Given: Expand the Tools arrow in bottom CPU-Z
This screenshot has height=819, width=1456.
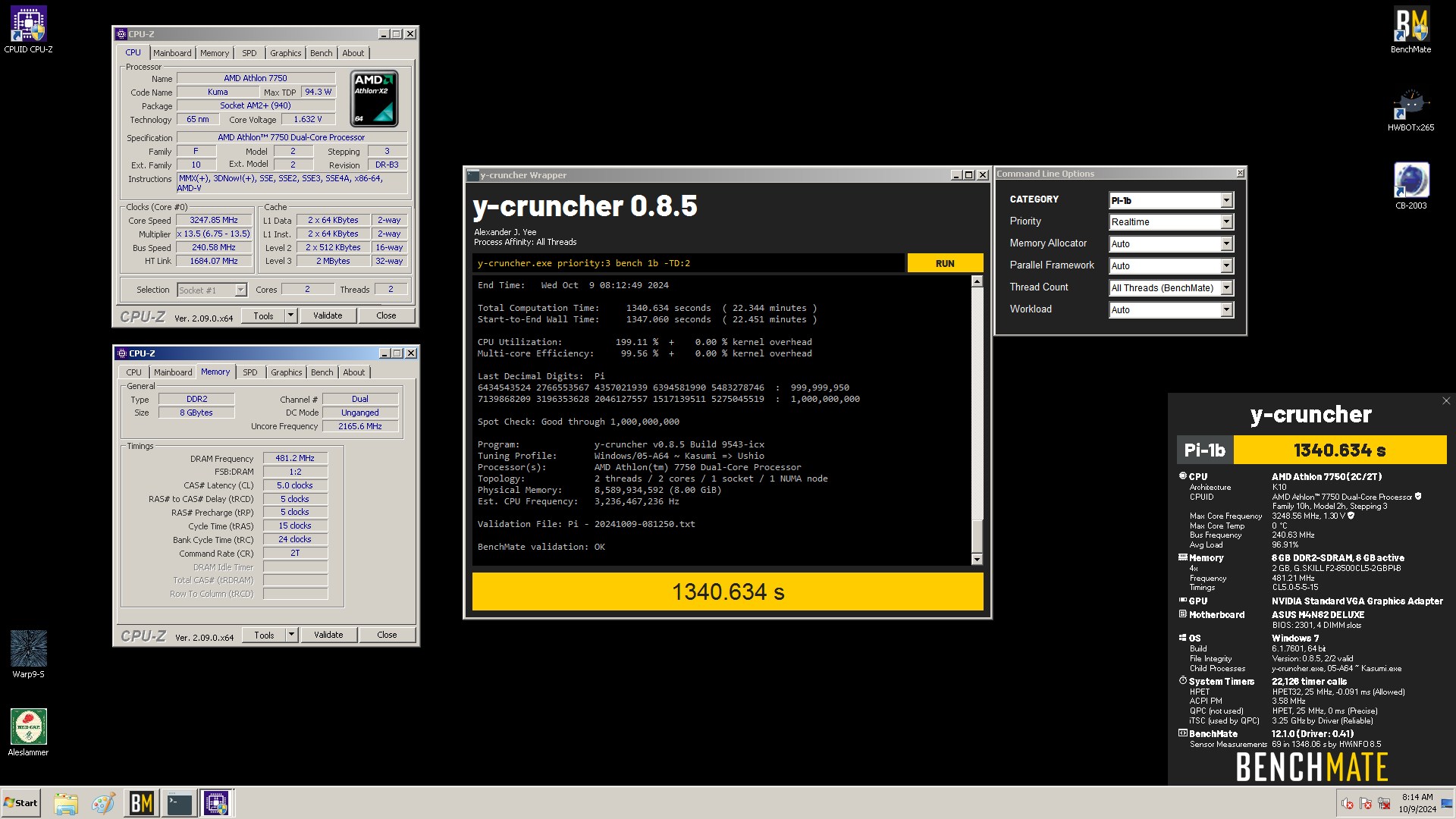Looking at the screenshot, I should coord(291,635).
